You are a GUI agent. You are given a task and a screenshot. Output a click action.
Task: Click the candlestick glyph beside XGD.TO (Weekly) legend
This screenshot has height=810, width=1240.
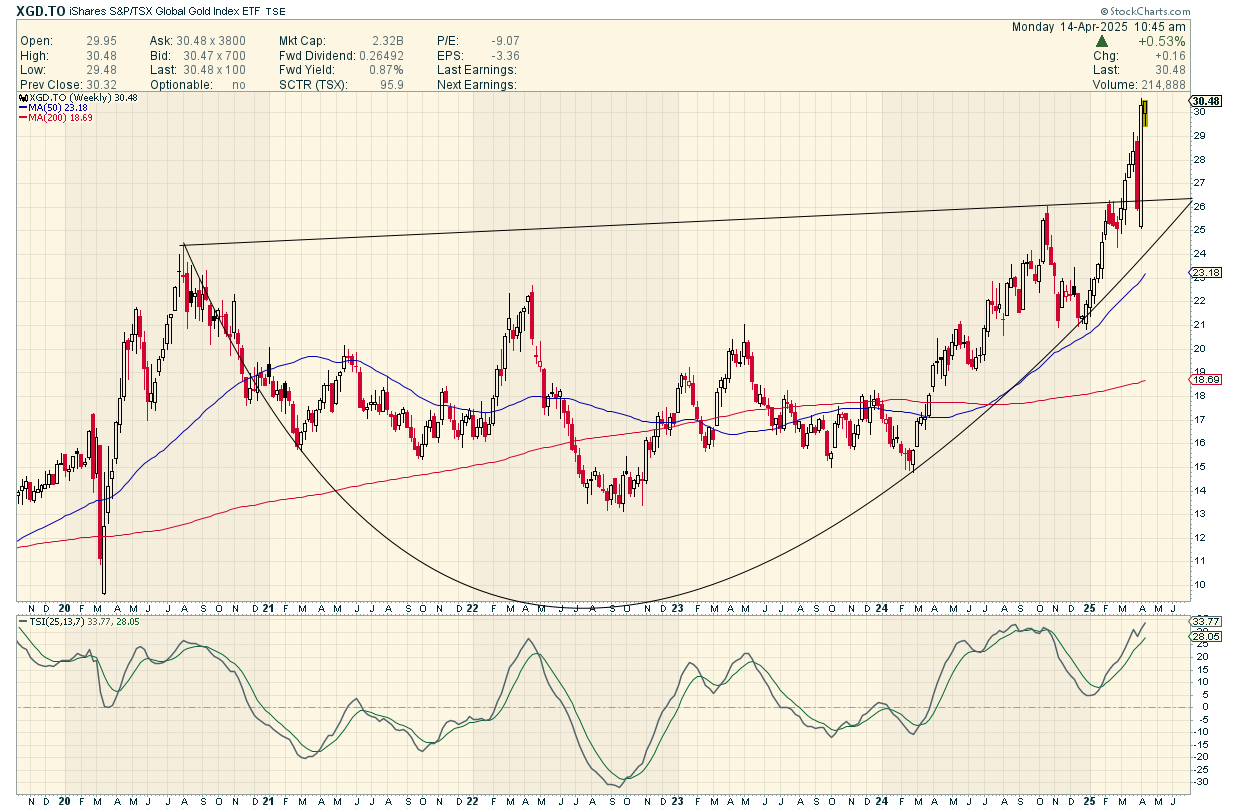(23, 97)
